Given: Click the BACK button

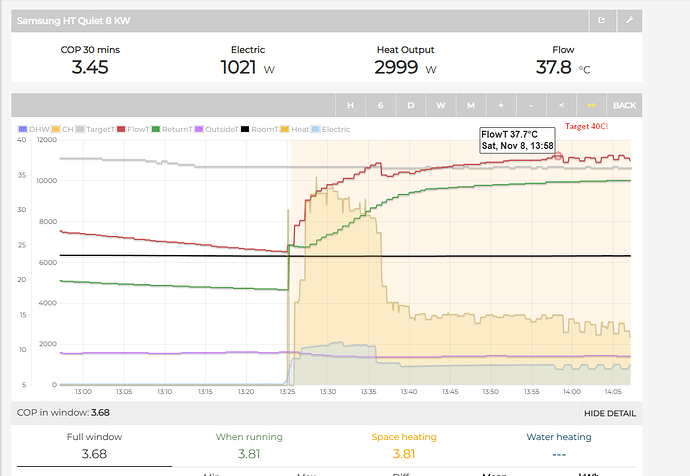Looking at the screenshot, I should click(x=624, y=105).
